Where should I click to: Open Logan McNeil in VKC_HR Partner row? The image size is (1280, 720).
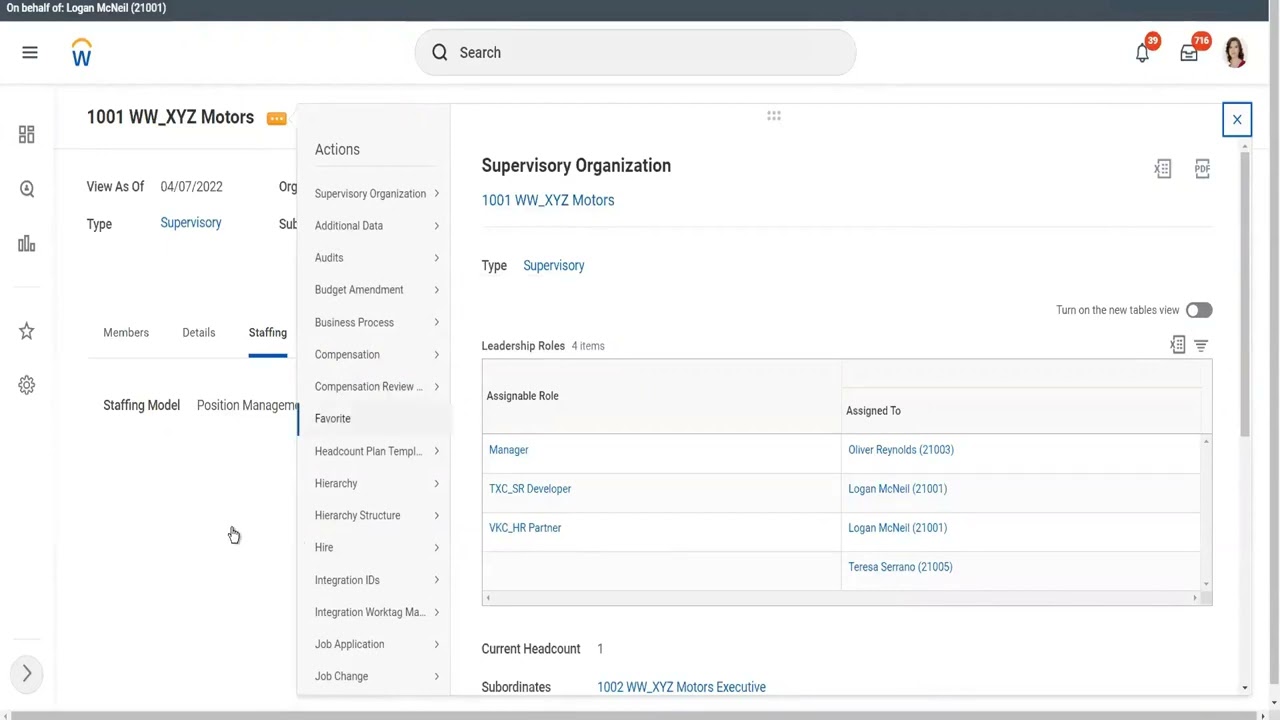click(x=898, y=528)
